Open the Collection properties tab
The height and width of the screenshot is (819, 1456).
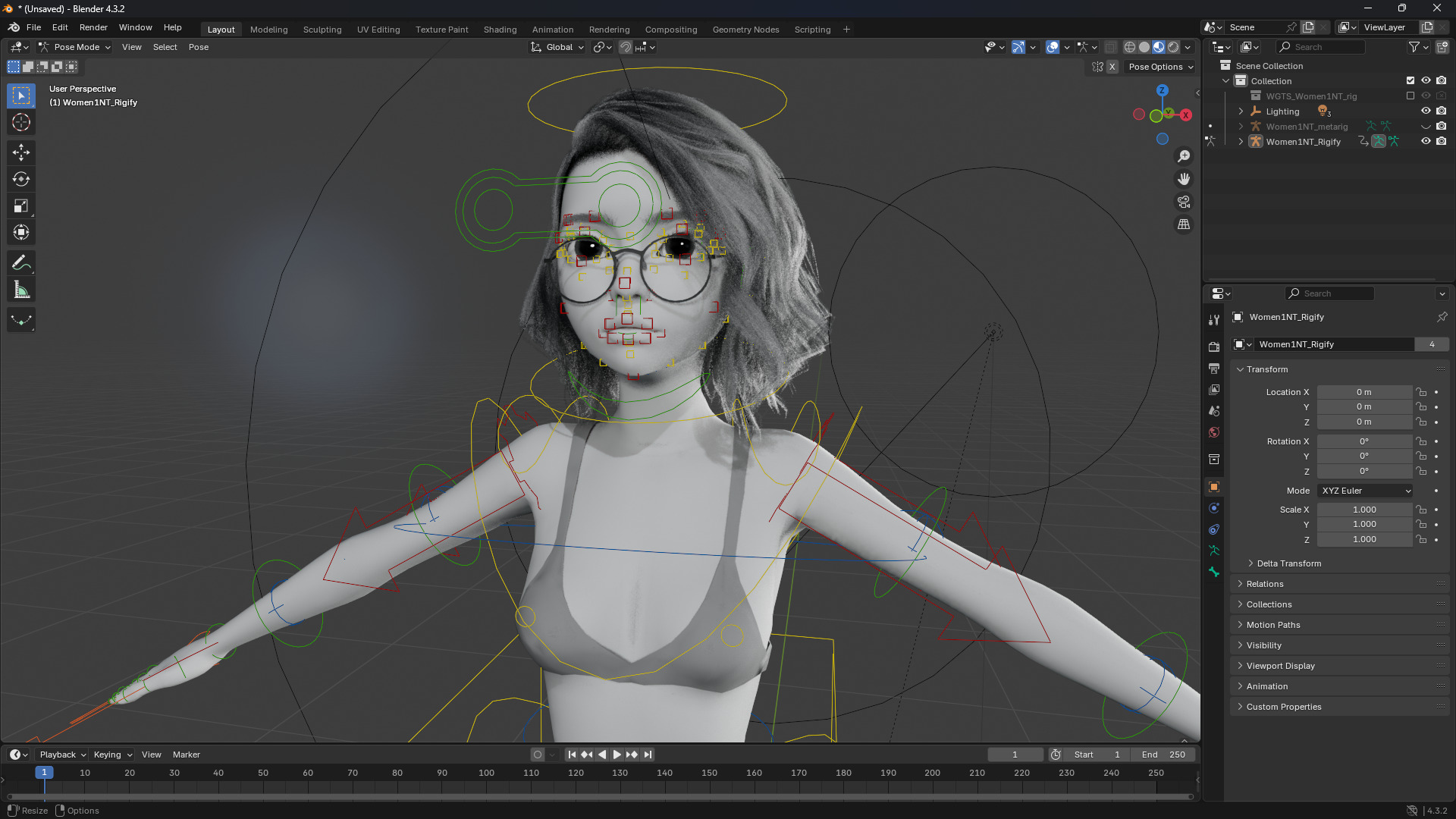click(1214, 460)
